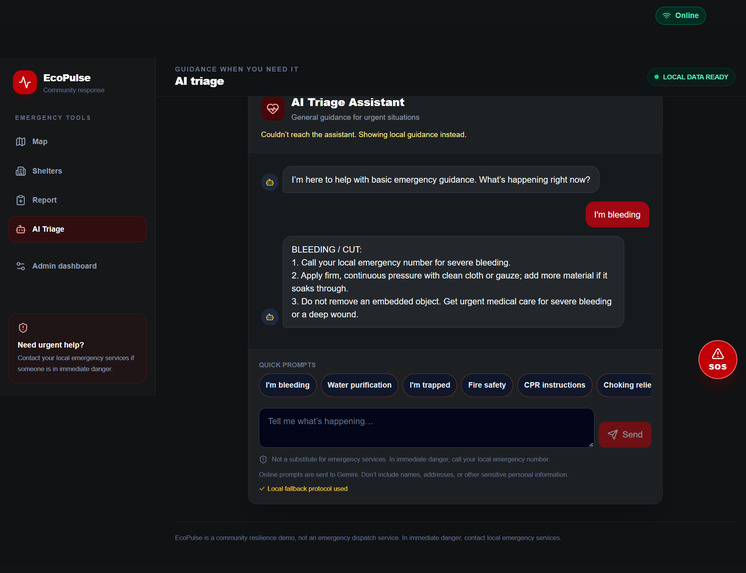Viewport: 746px width, 573px height.
Task: Click the QUICK PROMPTS label
Action: coord(287,365)
